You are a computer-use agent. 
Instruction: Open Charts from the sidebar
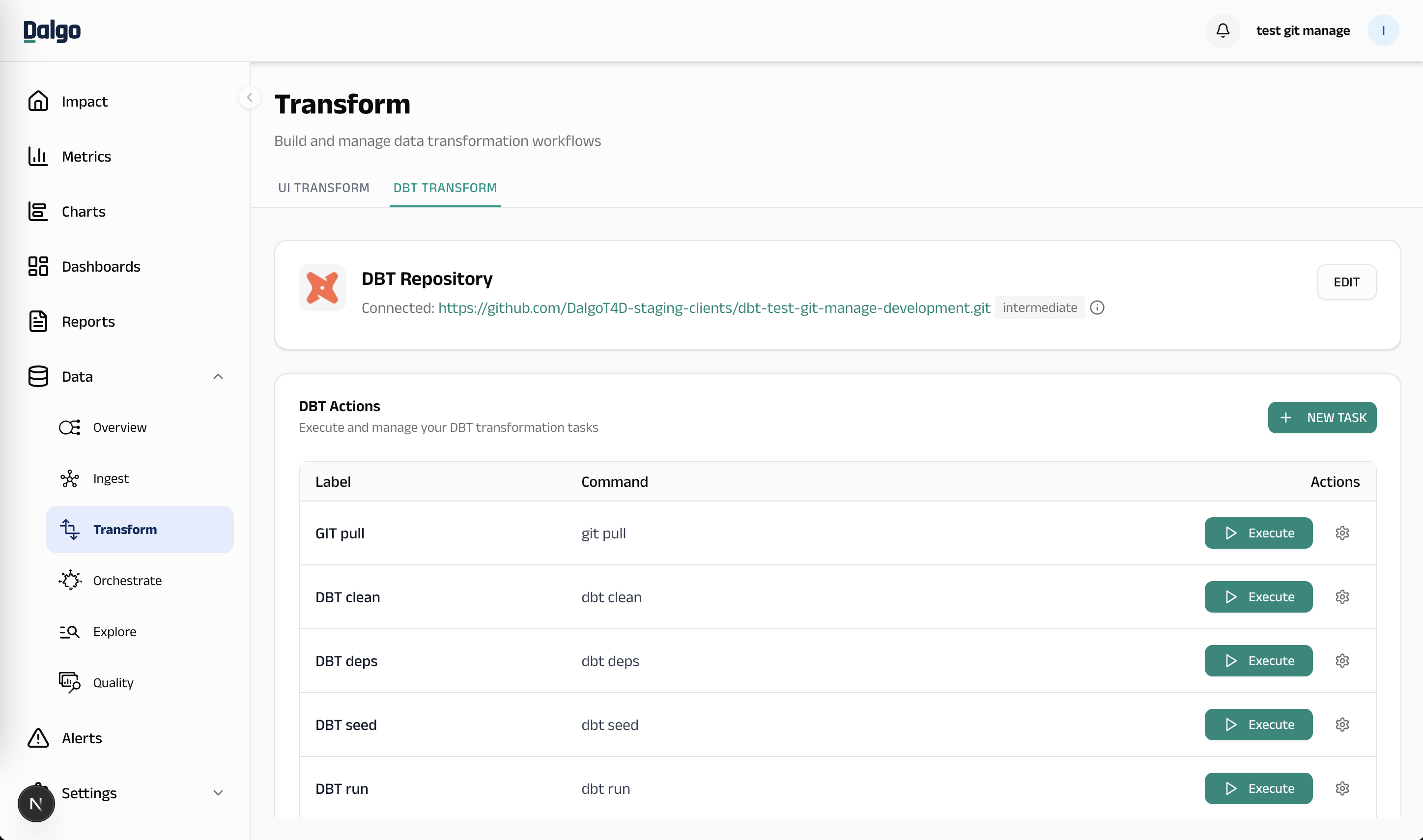pyautogui.click(x=83, y=212)
